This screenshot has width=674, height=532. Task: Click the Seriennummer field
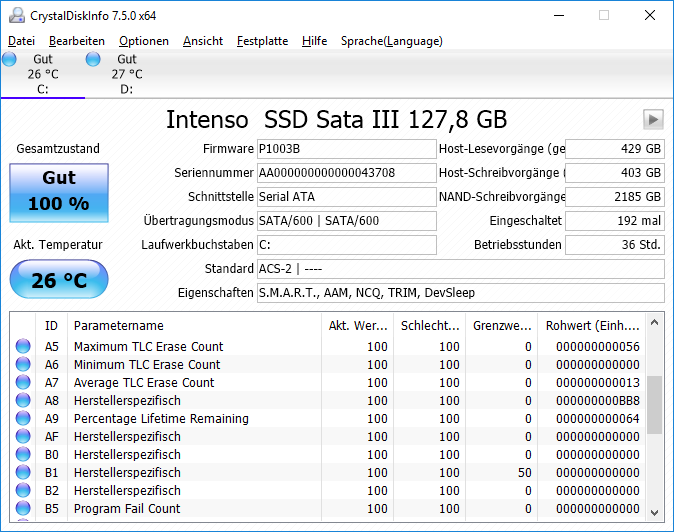tap(346, 173)
